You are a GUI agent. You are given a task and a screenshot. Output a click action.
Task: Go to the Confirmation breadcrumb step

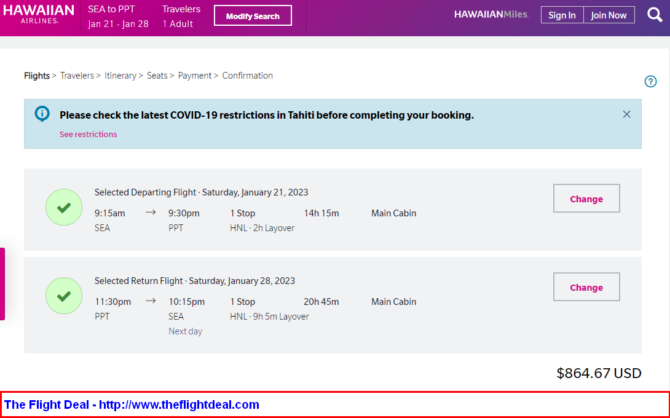click(x=247, y=76)
